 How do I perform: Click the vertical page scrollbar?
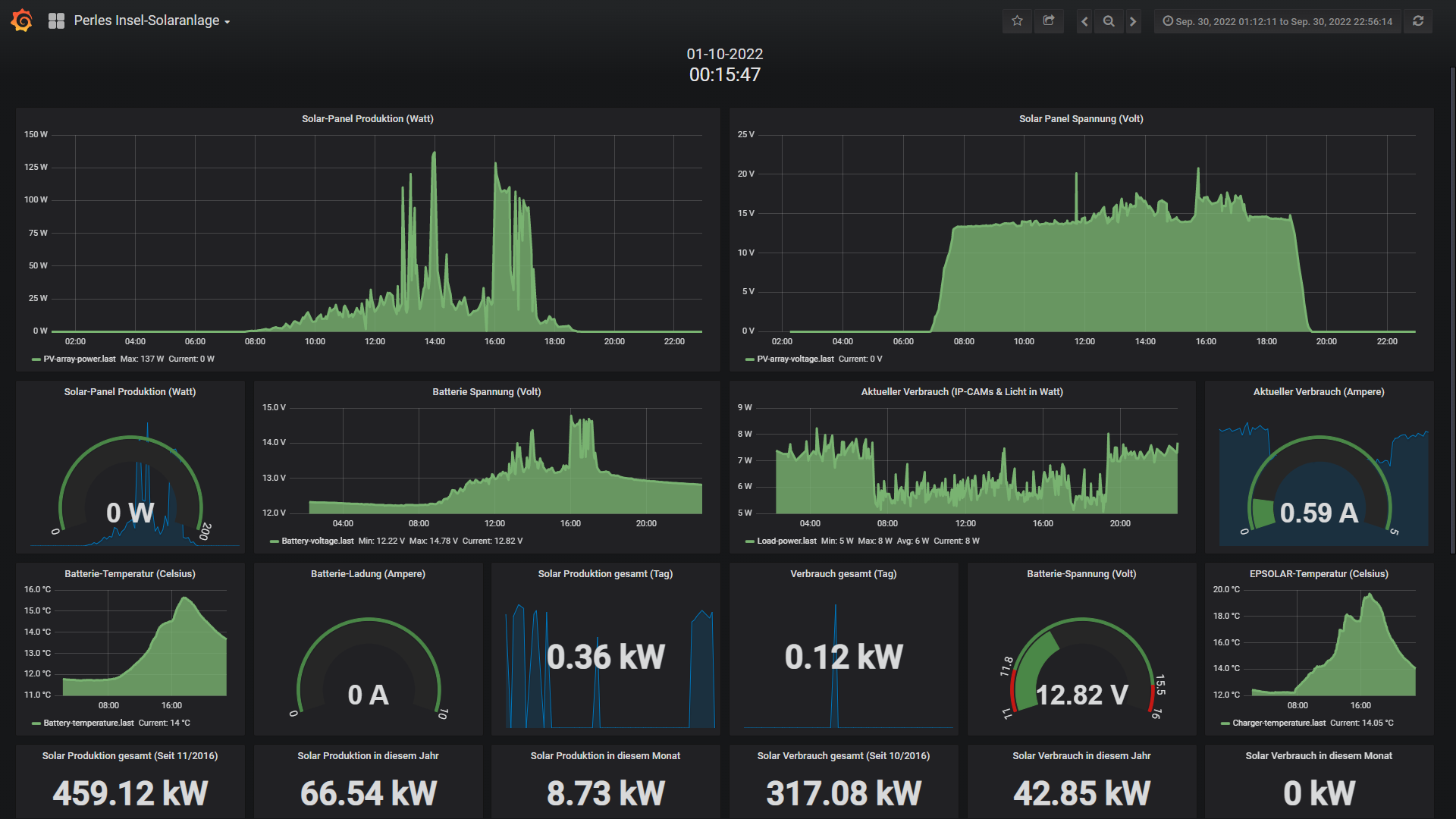1452,303
